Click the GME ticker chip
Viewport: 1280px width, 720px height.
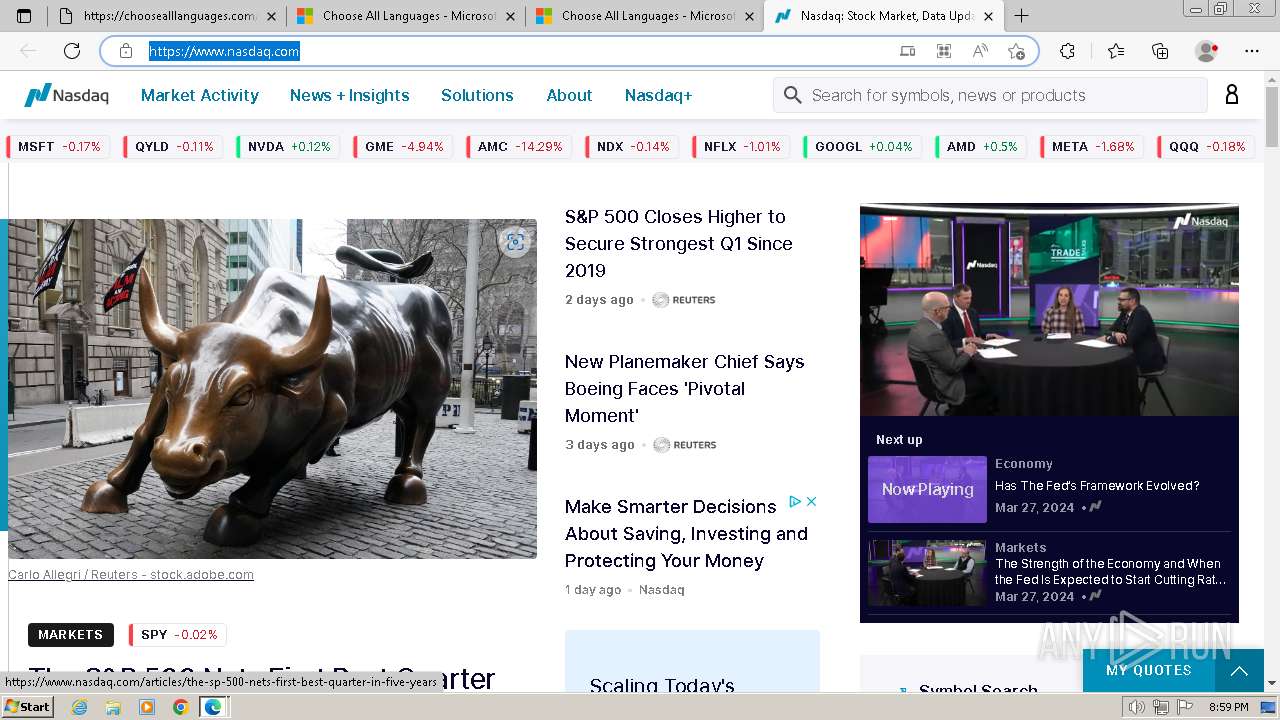click(404, 146)
